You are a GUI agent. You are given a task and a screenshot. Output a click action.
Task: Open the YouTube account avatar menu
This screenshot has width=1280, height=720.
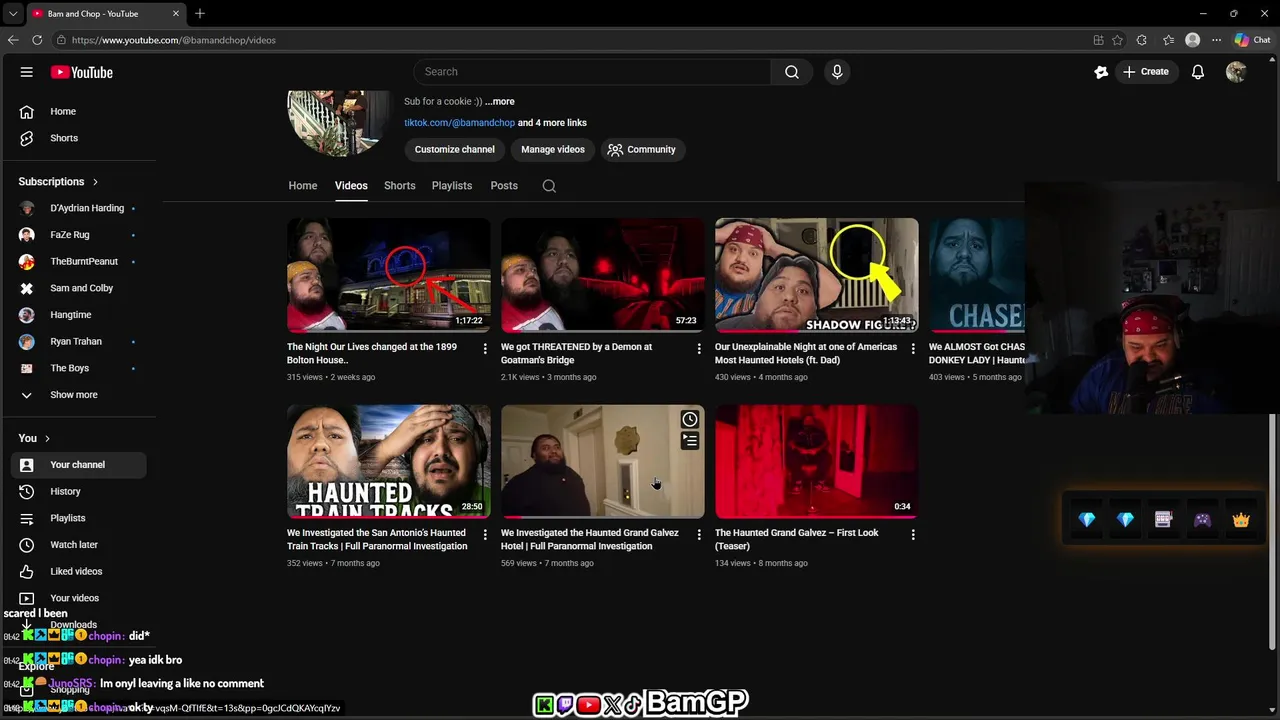1236,72
